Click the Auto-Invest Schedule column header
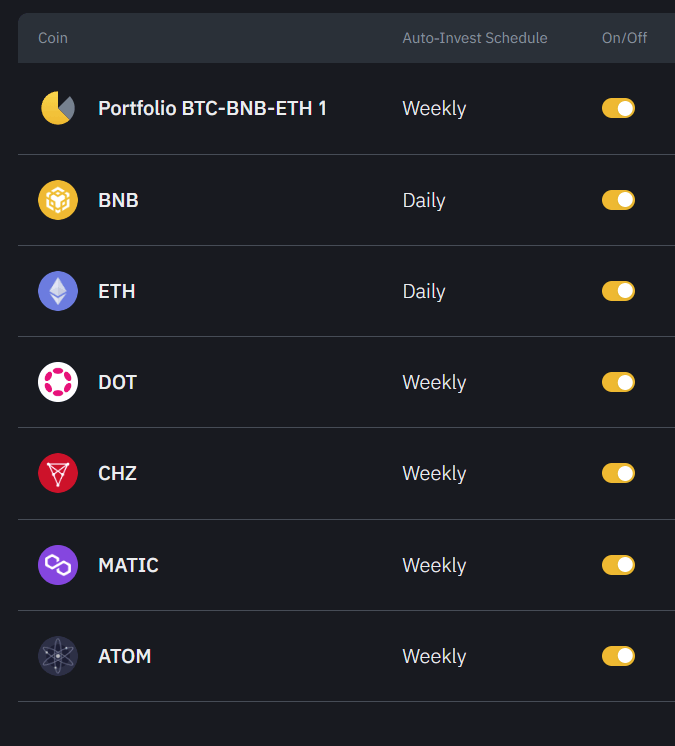The image size is (675, 746). (475, 38)
